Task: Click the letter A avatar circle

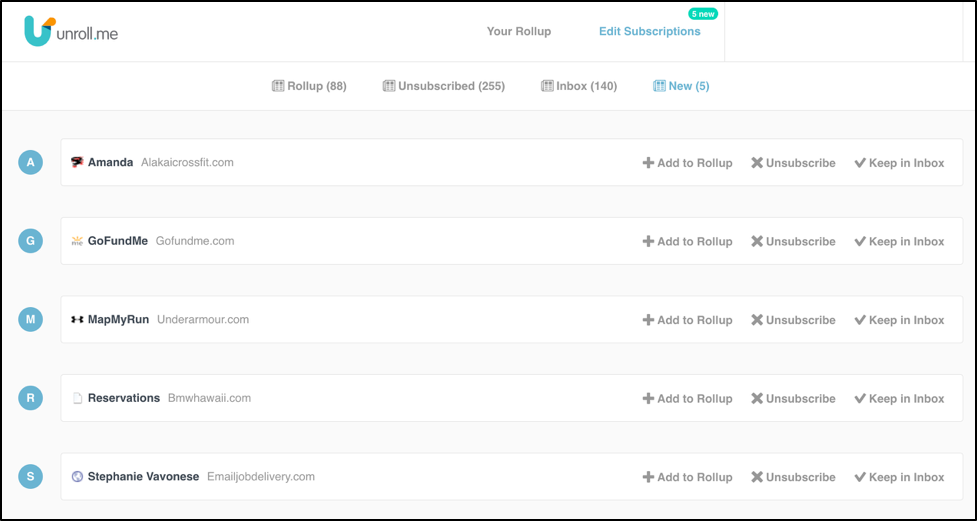Action: click(x=31, y=162)
